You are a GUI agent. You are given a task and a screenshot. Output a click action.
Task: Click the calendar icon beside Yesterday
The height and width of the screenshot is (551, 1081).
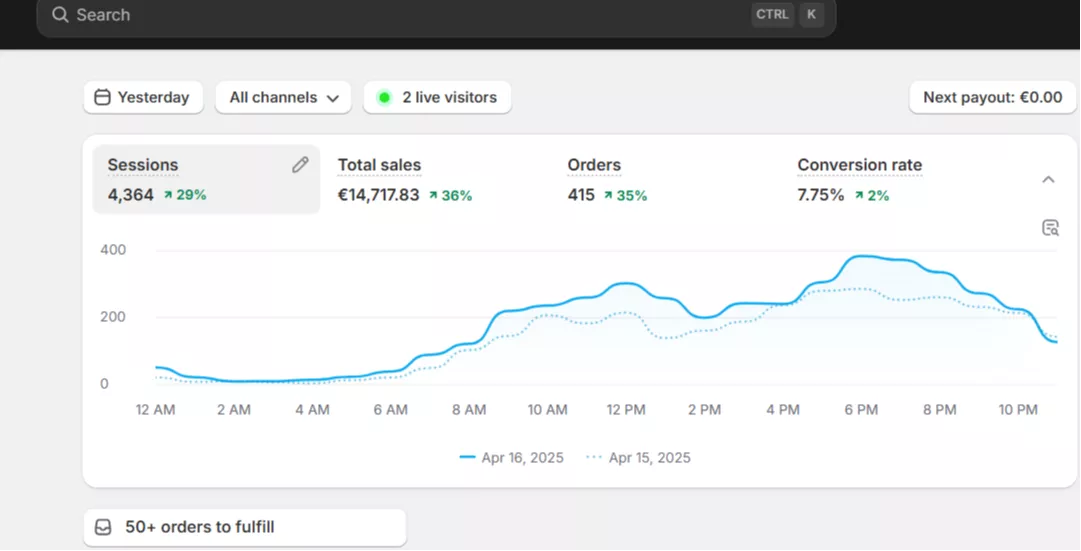[x=102, y=98]
